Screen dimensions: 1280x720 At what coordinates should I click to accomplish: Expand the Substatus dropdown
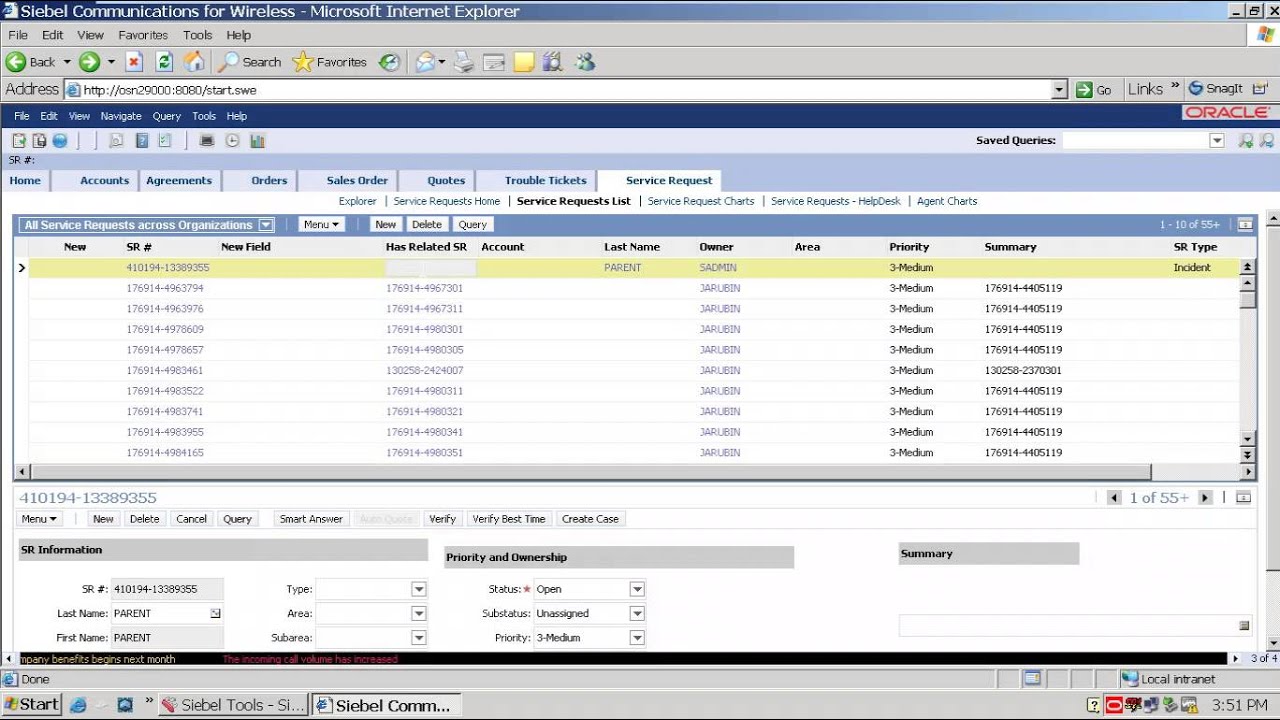tap(637, 613)
